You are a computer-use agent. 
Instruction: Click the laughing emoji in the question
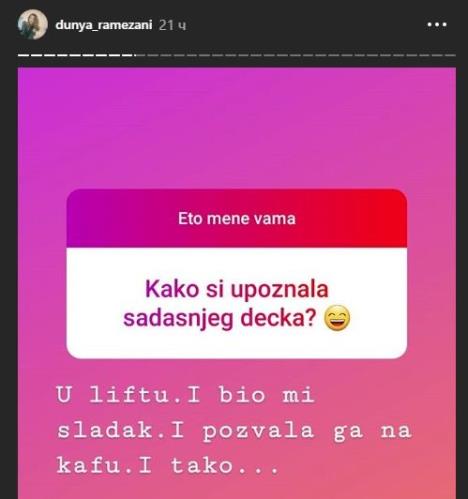click(x=337, y=318)
